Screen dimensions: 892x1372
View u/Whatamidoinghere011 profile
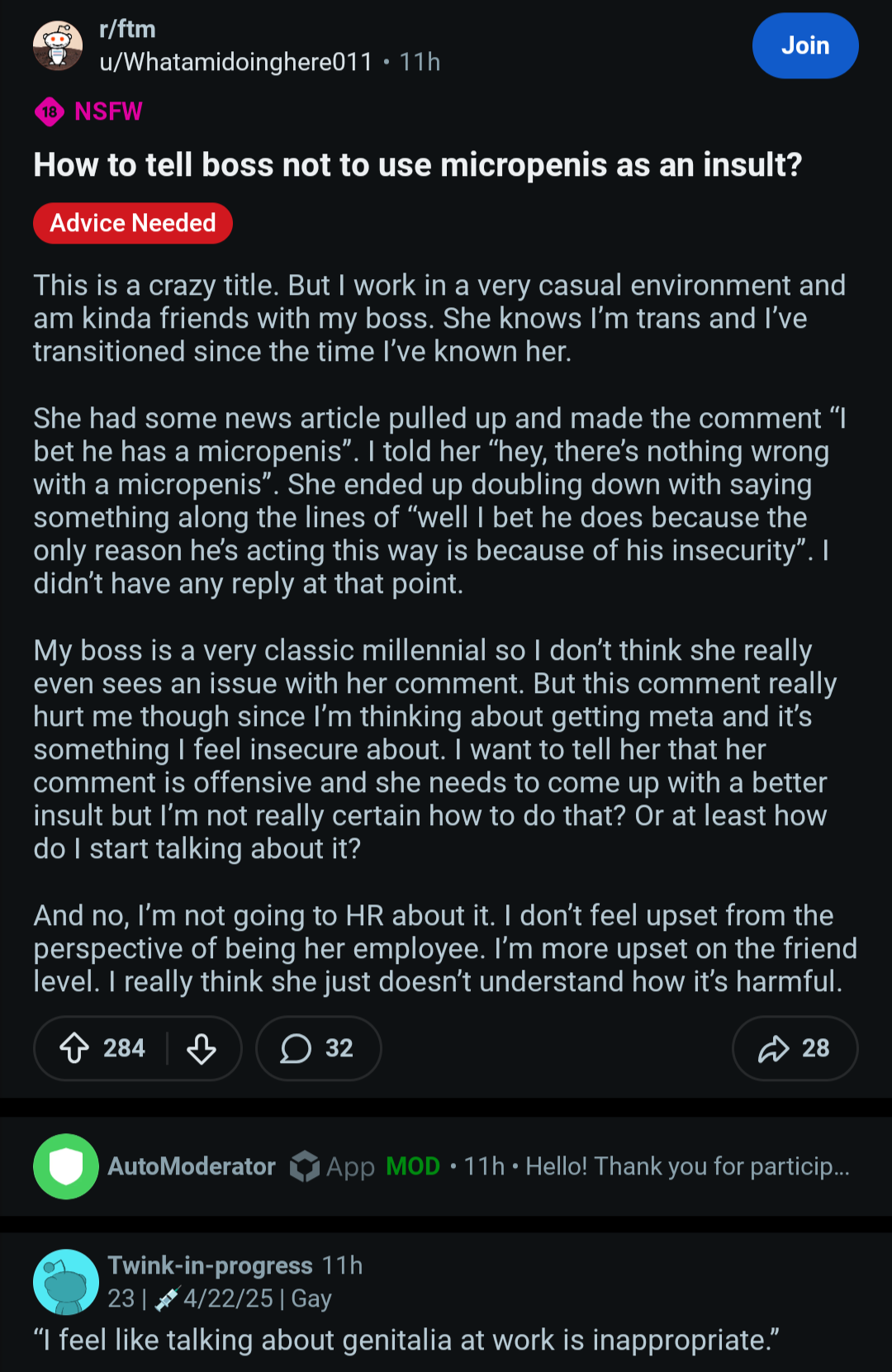click(x=236, y=62)
